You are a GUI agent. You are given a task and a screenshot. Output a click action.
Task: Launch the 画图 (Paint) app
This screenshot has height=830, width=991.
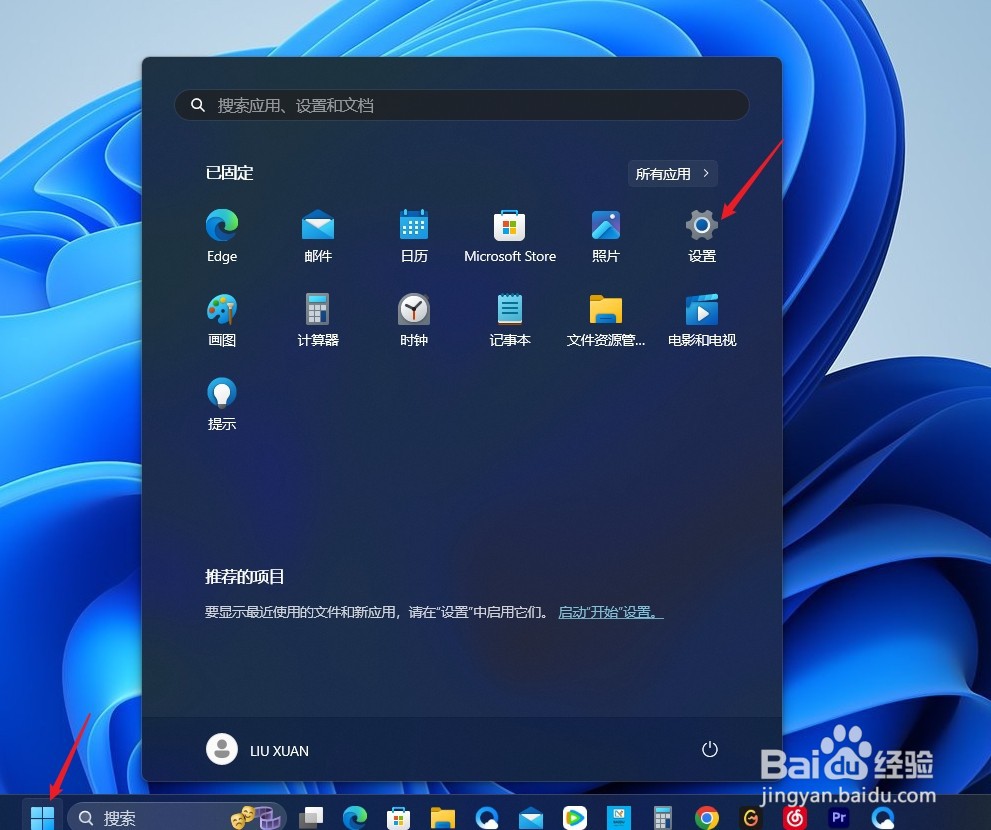pyautogui.click(x=222, y=320)
